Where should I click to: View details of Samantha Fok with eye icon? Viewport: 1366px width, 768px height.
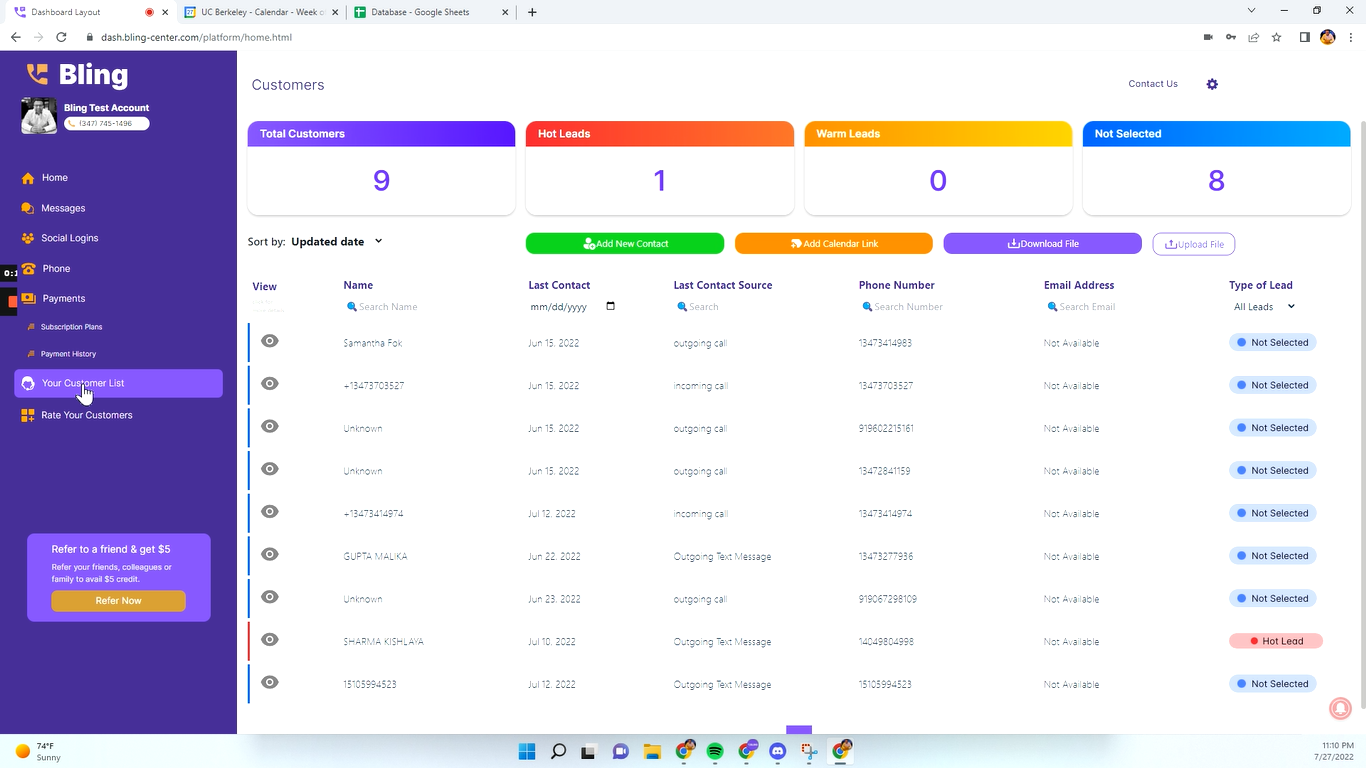click(x=270, y=341)
